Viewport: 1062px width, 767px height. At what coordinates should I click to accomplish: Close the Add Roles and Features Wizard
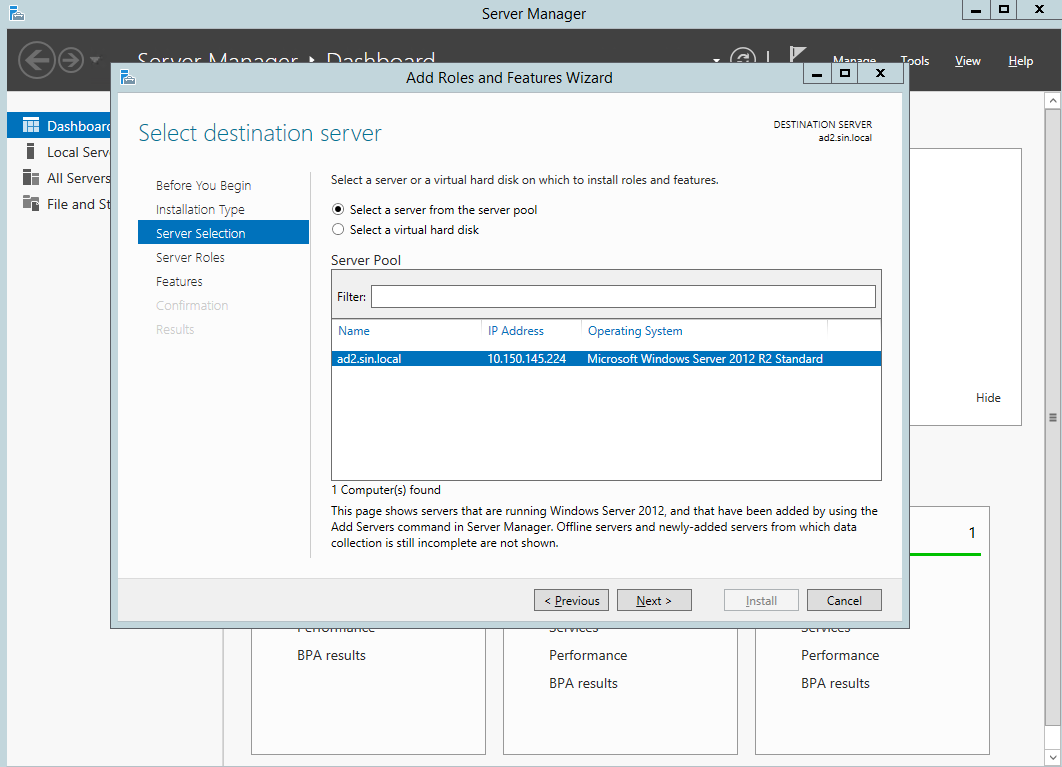tap(880, 74)
